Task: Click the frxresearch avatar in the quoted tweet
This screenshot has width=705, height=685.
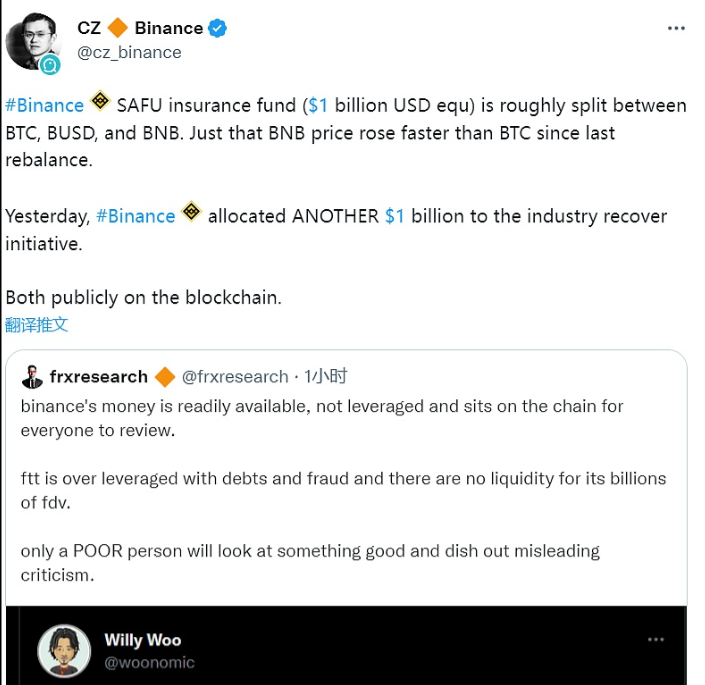Action: pos(32,377)
